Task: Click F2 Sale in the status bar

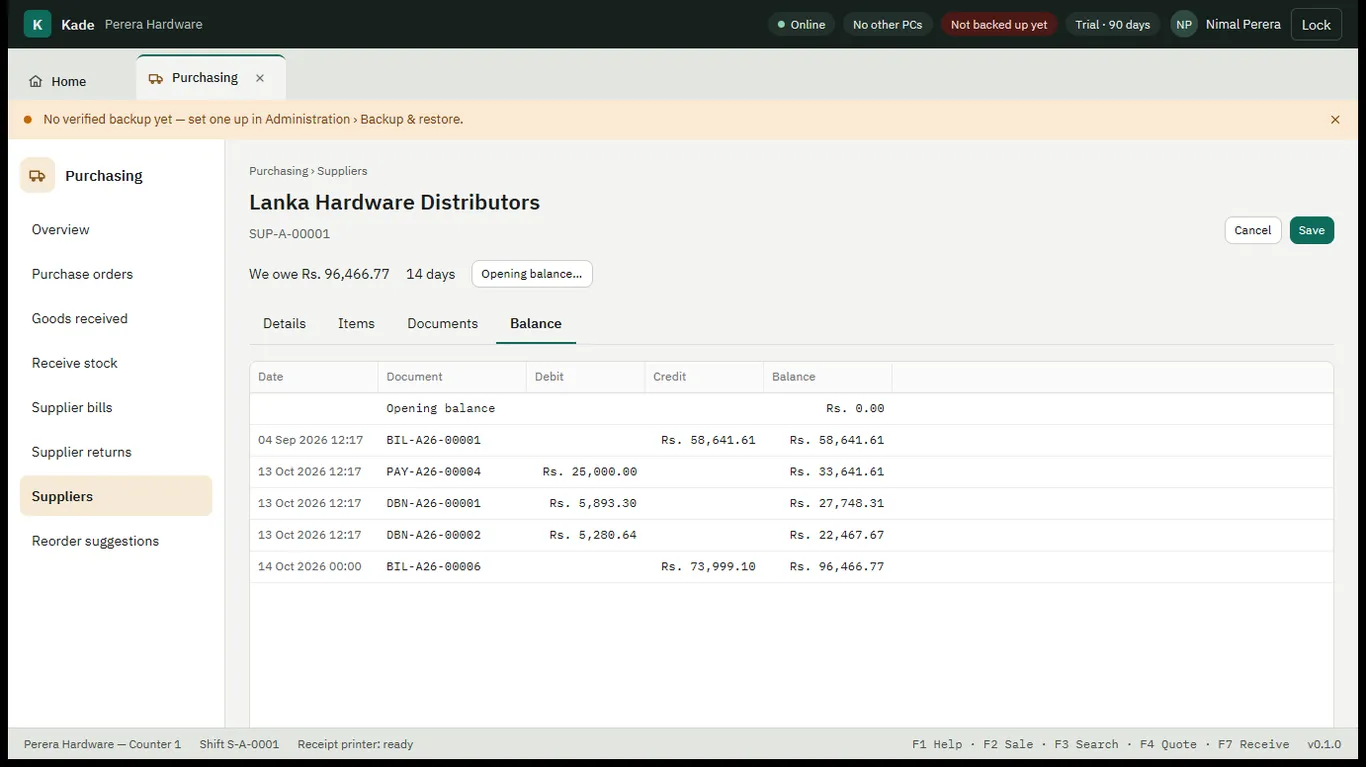Action: (x=1008, y=744)
